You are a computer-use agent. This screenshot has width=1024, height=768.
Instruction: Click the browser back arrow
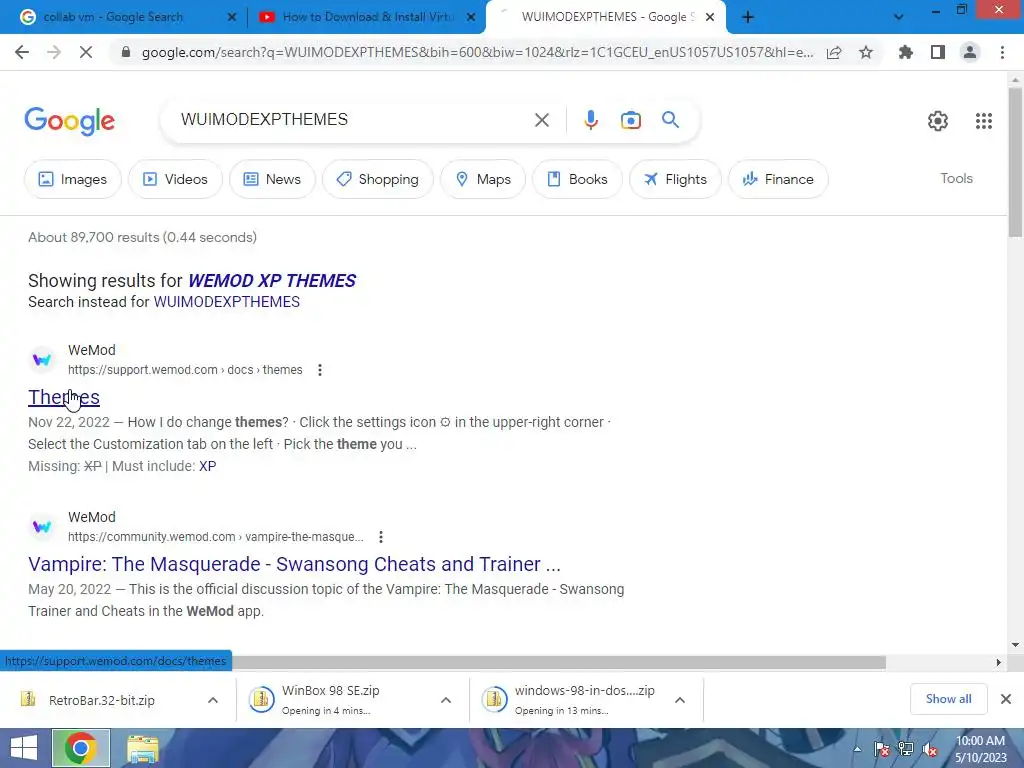[x=22, y=52]
